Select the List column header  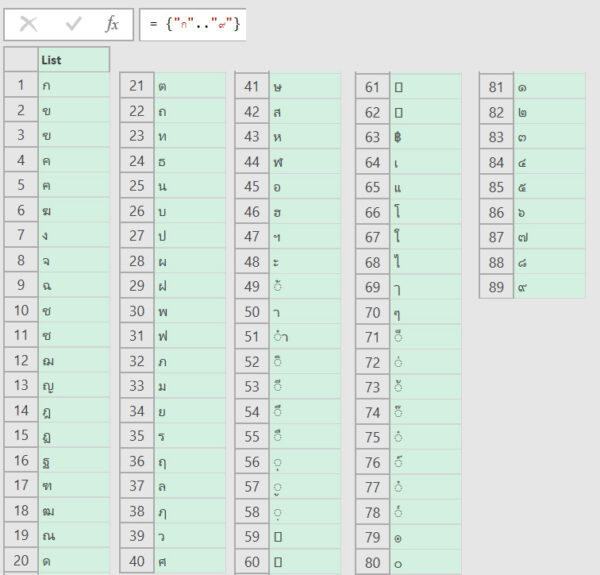(73, 60)
